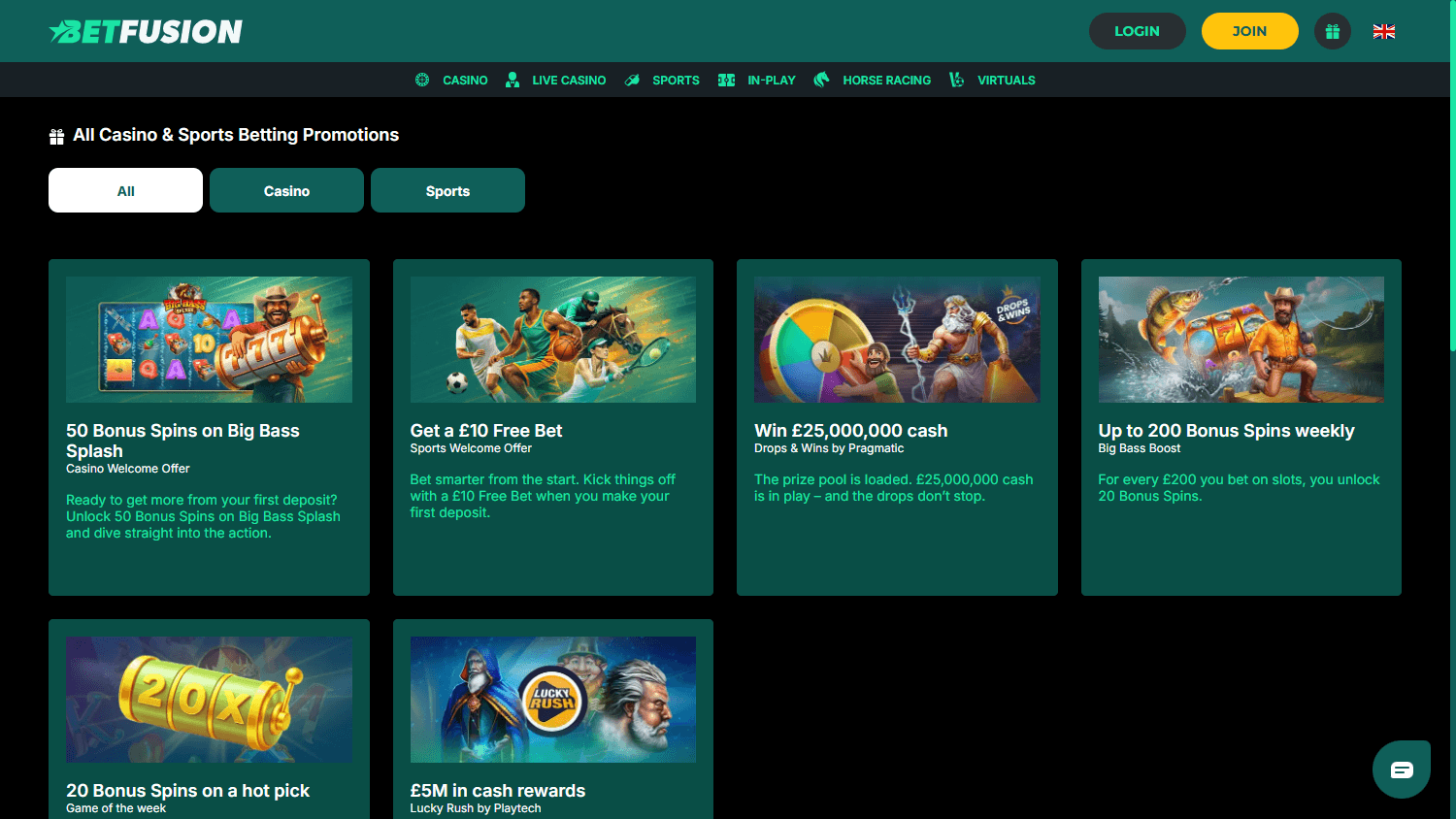Image resolution: width=1456 pixels, height=819 pixels.
Task: Click the In-Play icon in navigation
Action: pyautogui.click(x=726, y=80)
